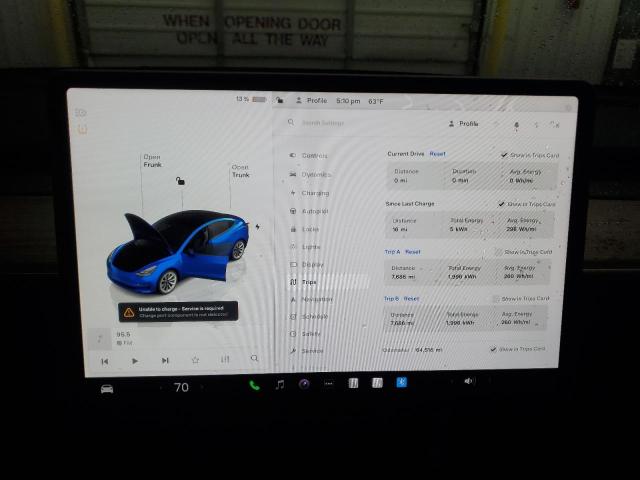The width and height of the screenshot is (640, 480).
Task: Open the Phone app in the bottom bar
Action: [x=254, y=385]
